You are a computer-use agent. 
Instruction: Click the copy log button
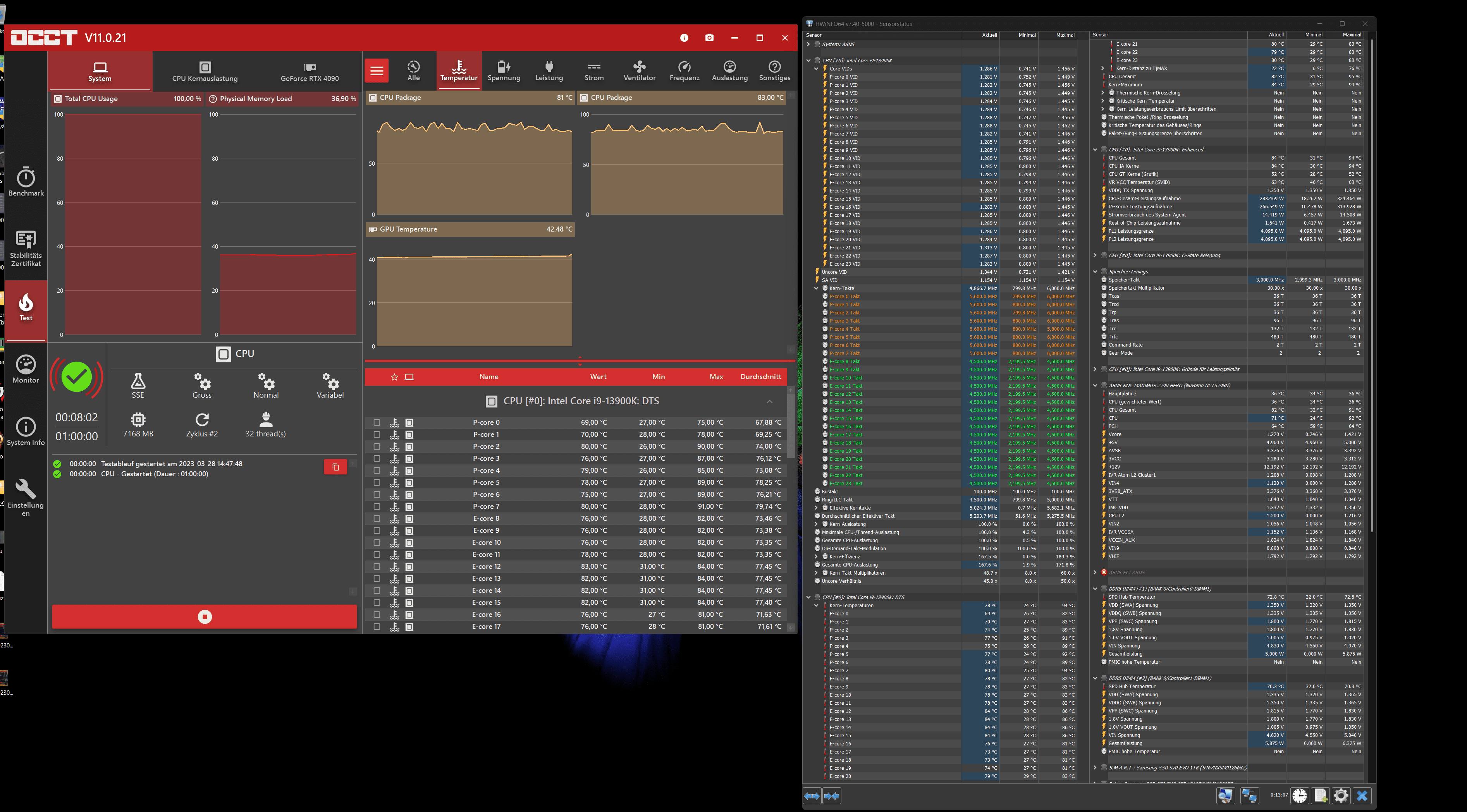click(x=335, y=467)
